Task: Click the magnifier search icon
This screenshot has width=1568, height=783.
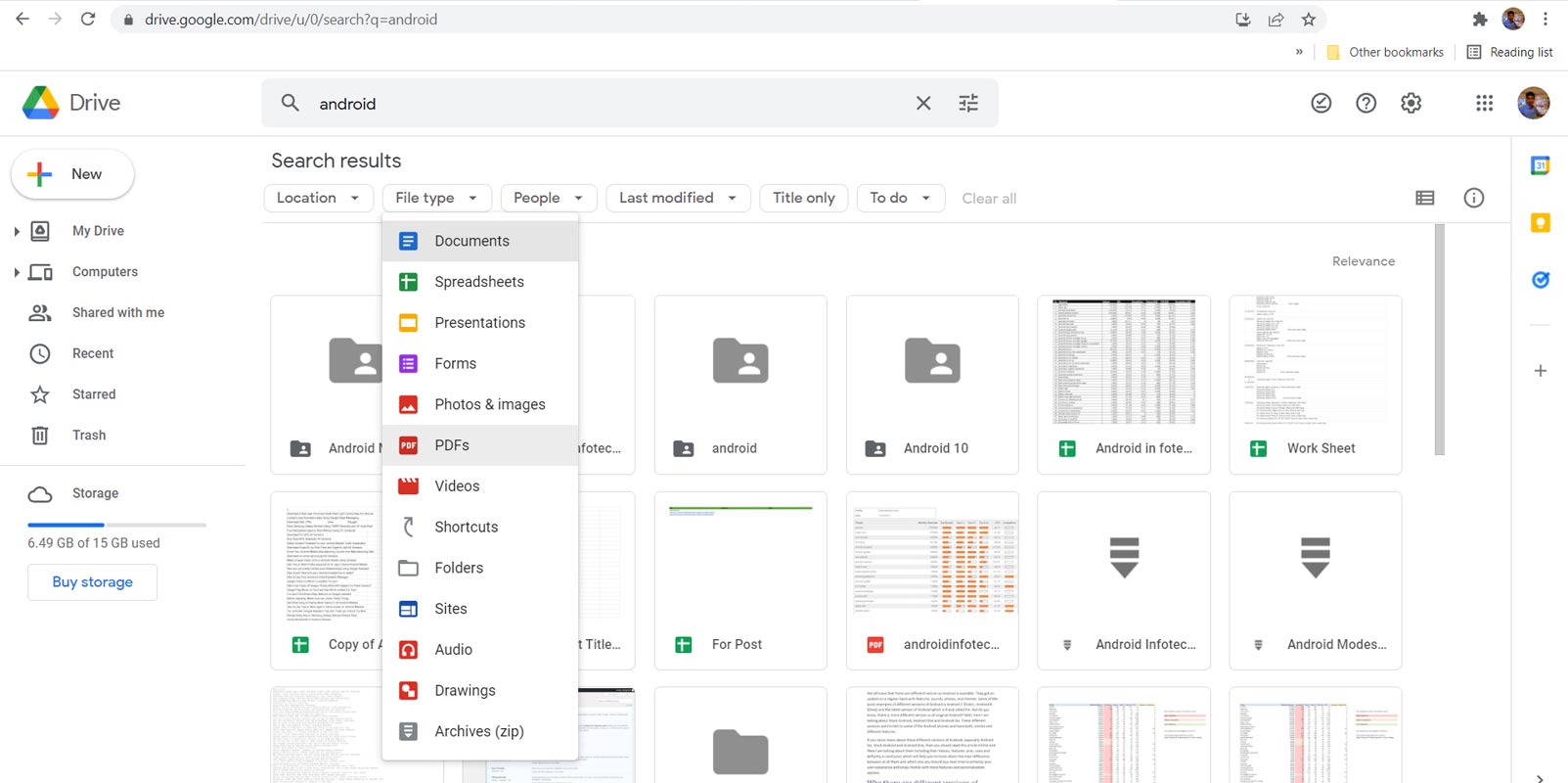Action: point(291,103)
